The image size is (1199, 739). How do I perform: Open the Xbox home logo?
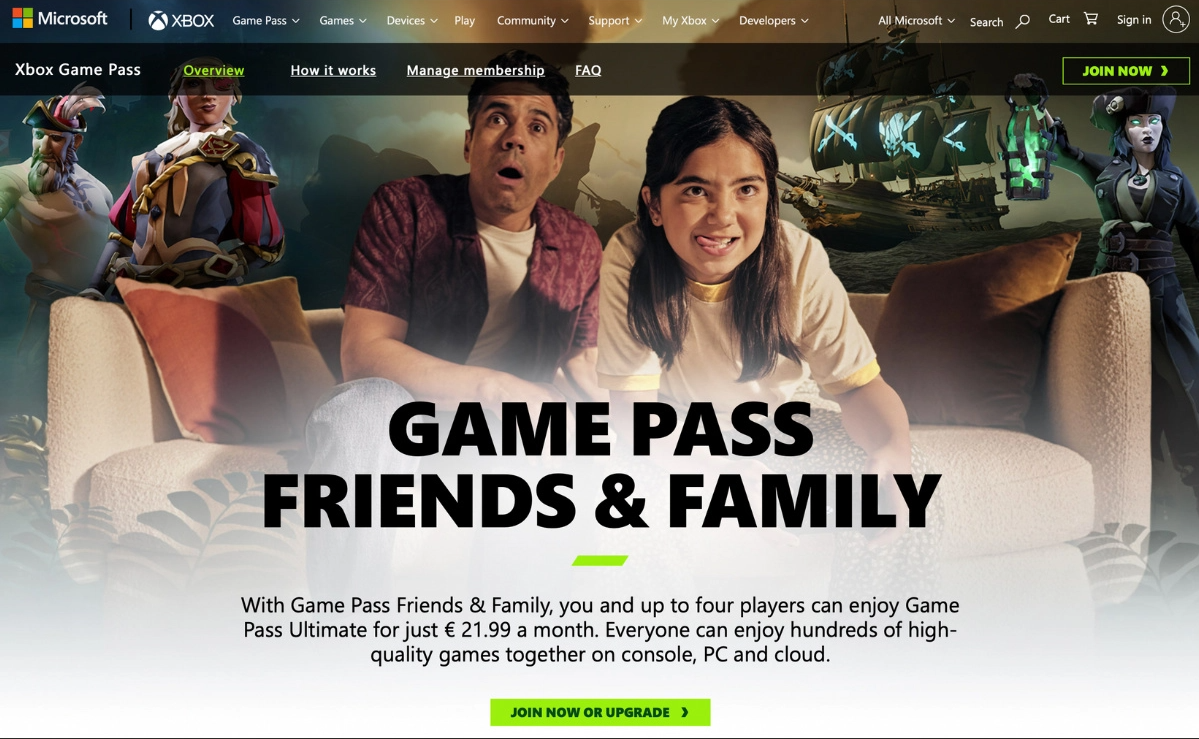click(x=181, y=21)
